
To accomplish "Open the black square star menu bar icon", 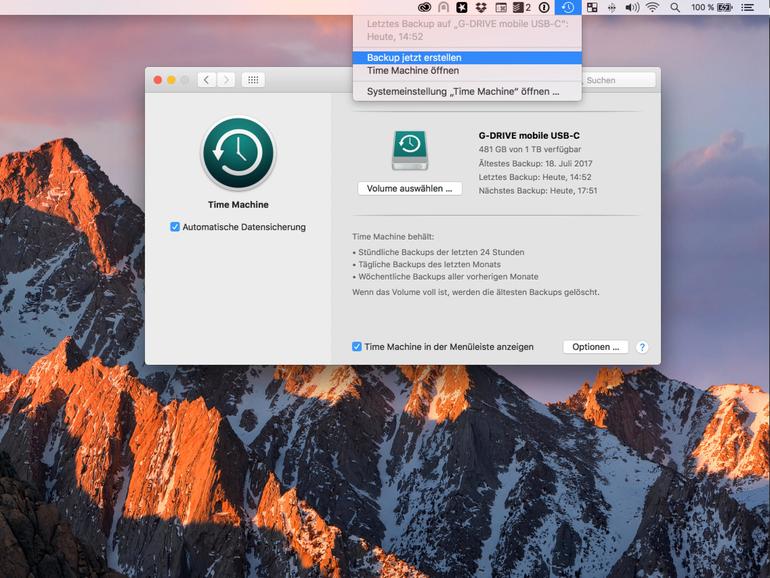I will pyautogui.click(x=462, y=7).
